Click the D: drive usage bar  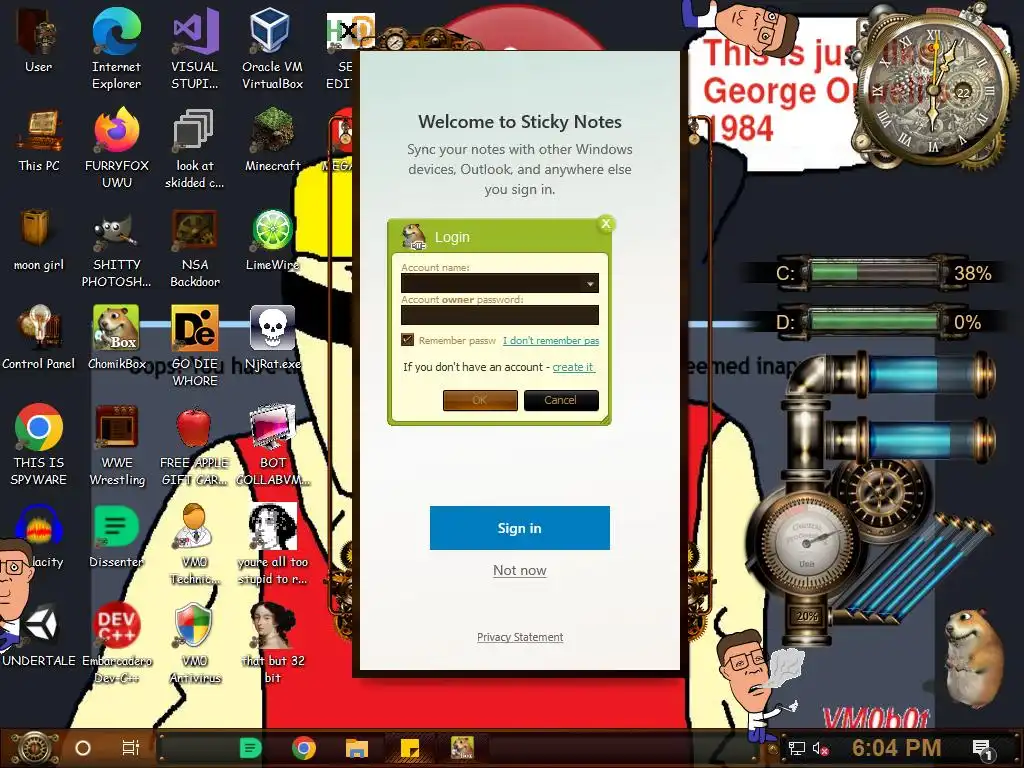[874, 321]
